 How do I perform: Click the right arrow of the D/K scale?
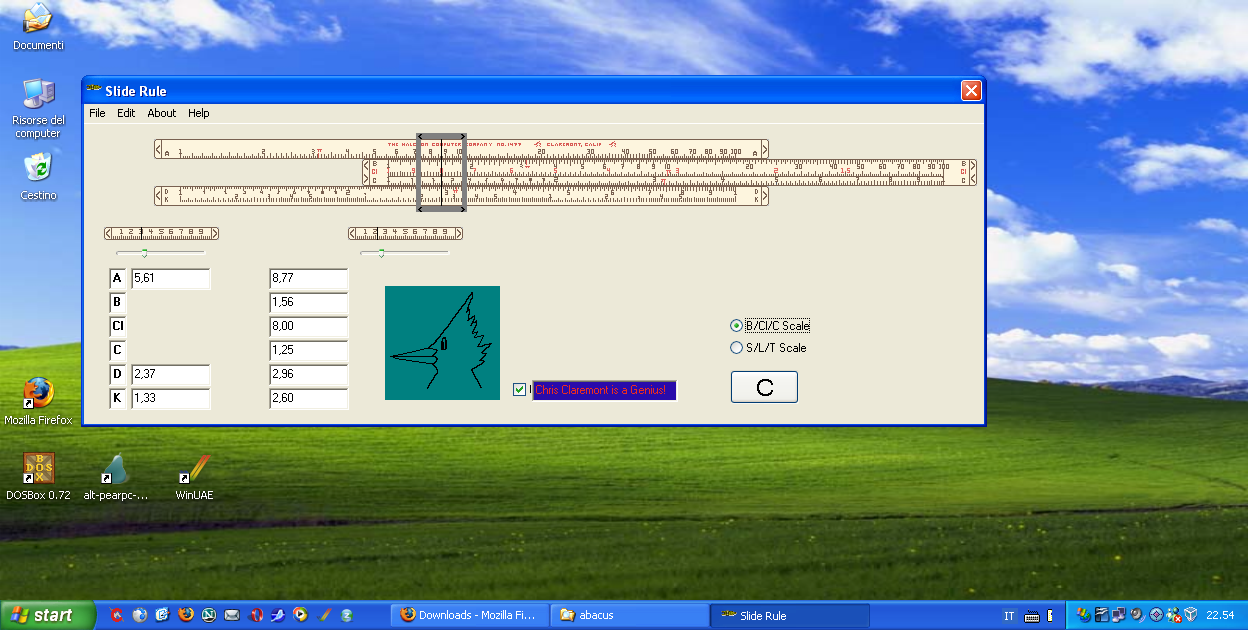point(765,196)
